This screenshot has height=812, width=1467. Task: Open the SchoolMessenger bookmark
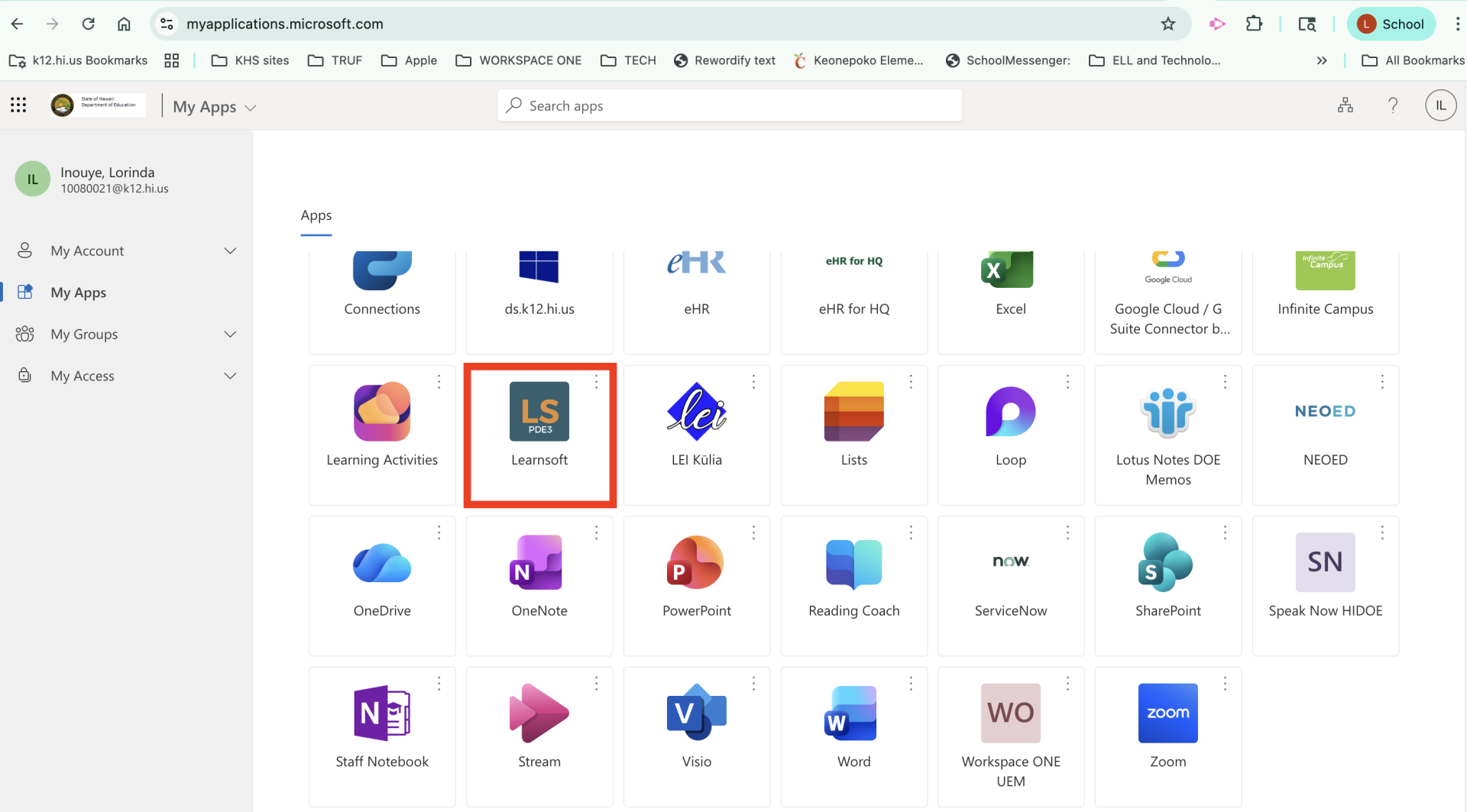click(x=1008, y=60)
